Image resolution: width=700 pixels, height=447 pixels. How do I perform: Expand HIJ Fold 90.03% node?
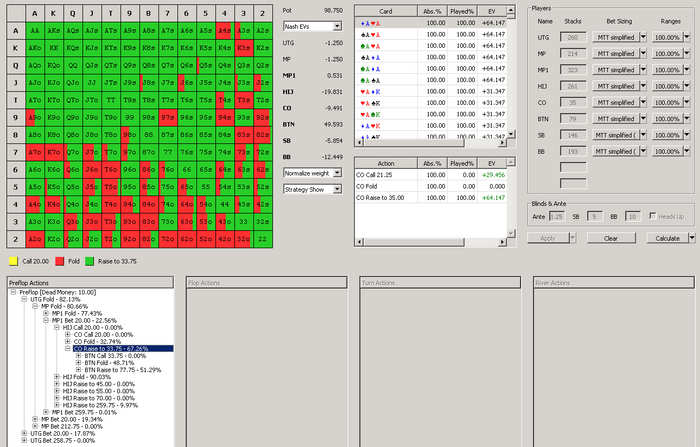[57, 377]
